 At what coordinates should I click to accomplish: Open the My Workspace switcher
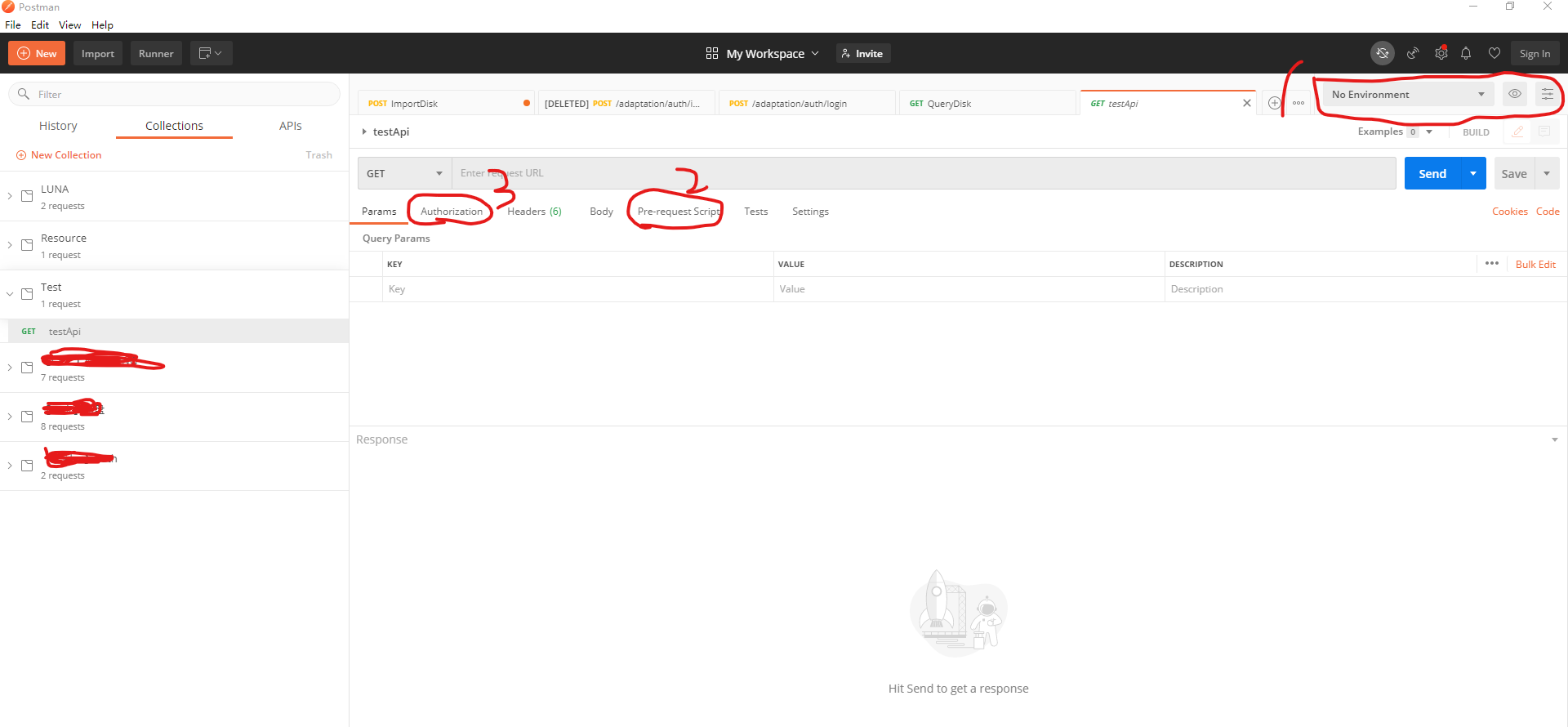point(762,53)
